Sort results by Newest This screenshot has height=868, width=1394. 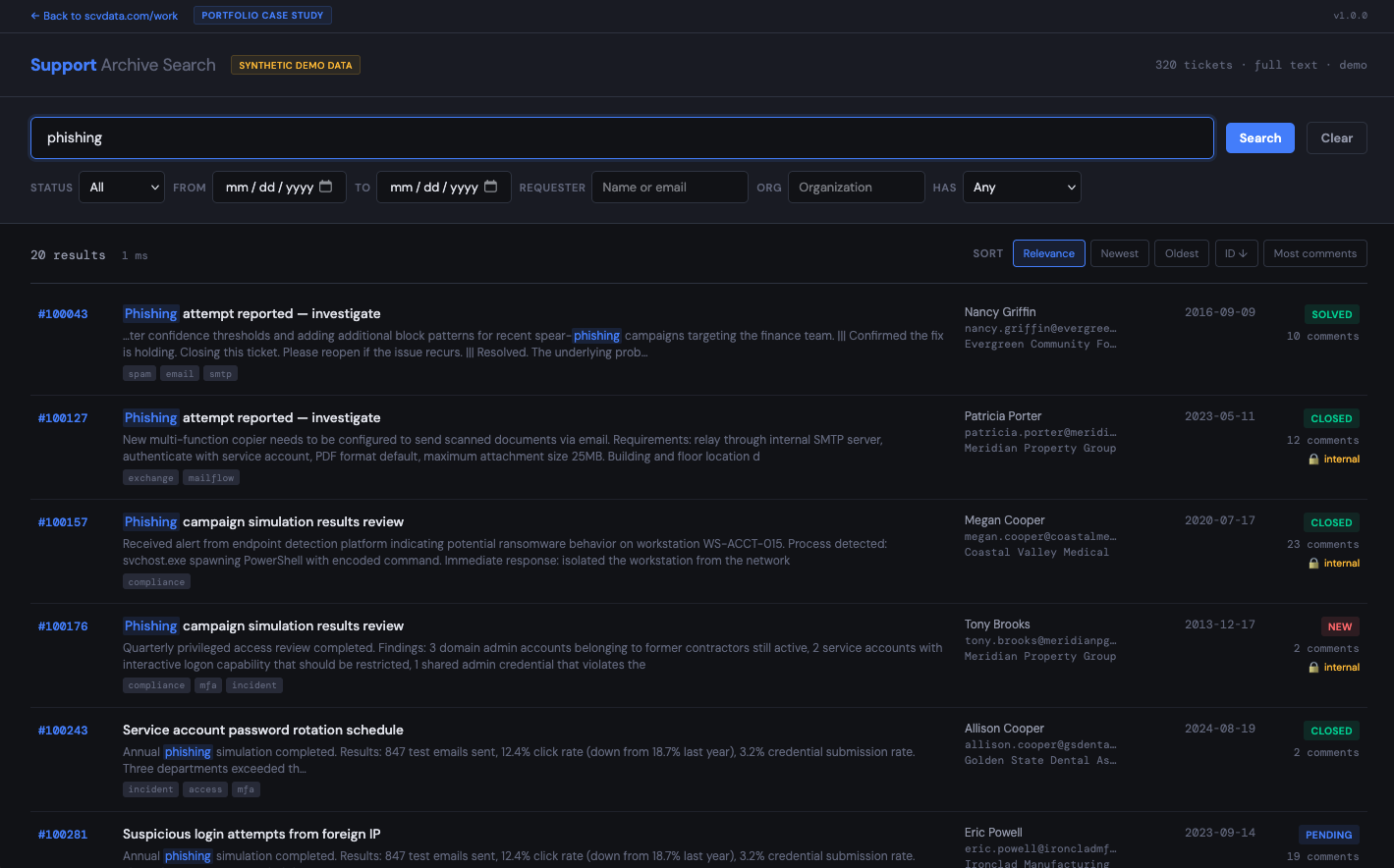click(x=1120, y=253)
